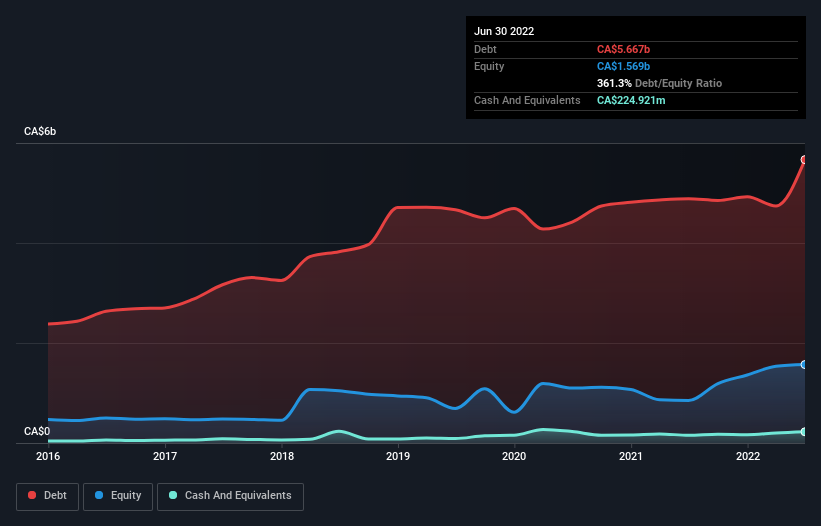Select the 2017 x-axis label
This screenshot has width=821, height=526.
[165, 456]
